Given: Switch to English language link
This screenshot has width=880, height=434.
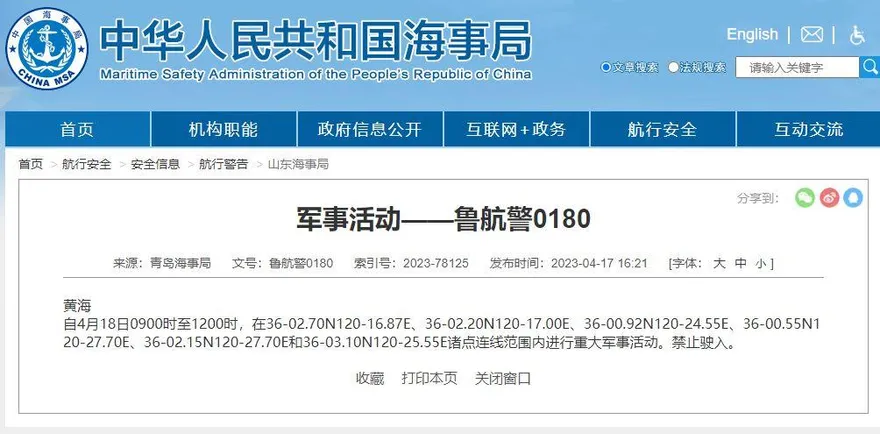Looking at the screenshot, I should pyautogui.click(x=752, y=35).
